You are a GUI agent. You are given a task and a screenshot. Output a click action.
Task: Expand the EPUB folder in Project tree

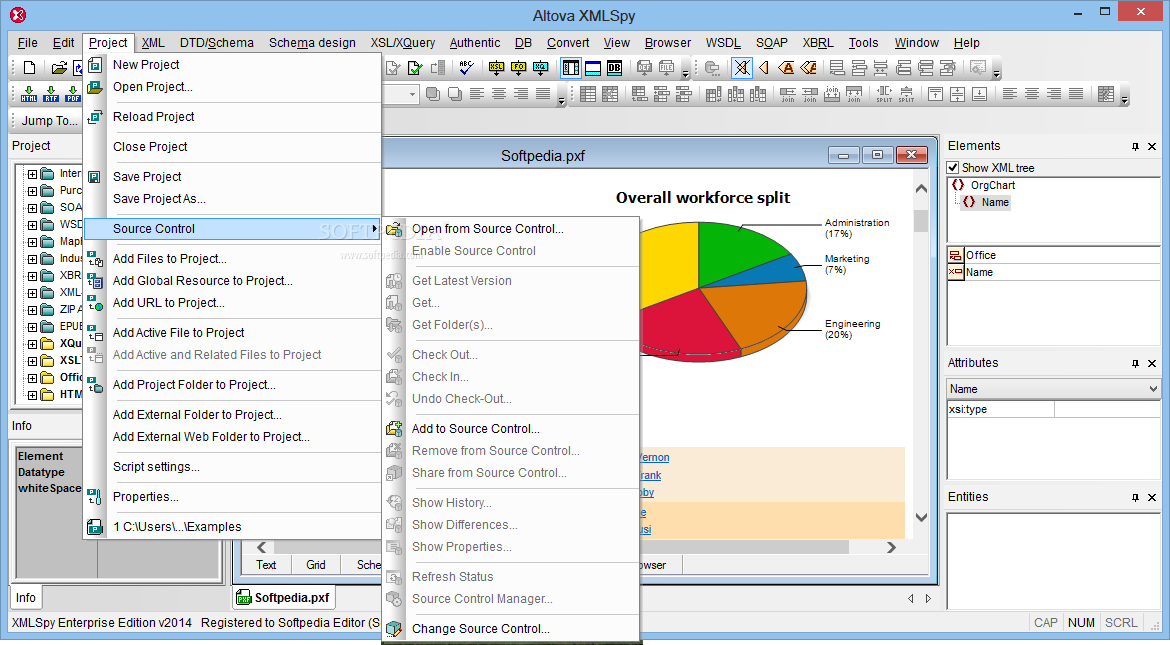32,327
